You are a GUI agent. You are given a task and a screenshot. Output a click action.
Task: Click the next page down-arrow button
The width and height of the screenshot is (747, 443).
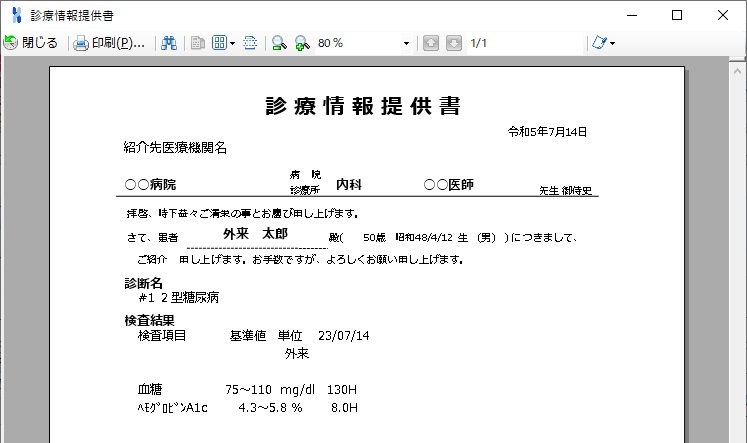click(454, 43)
